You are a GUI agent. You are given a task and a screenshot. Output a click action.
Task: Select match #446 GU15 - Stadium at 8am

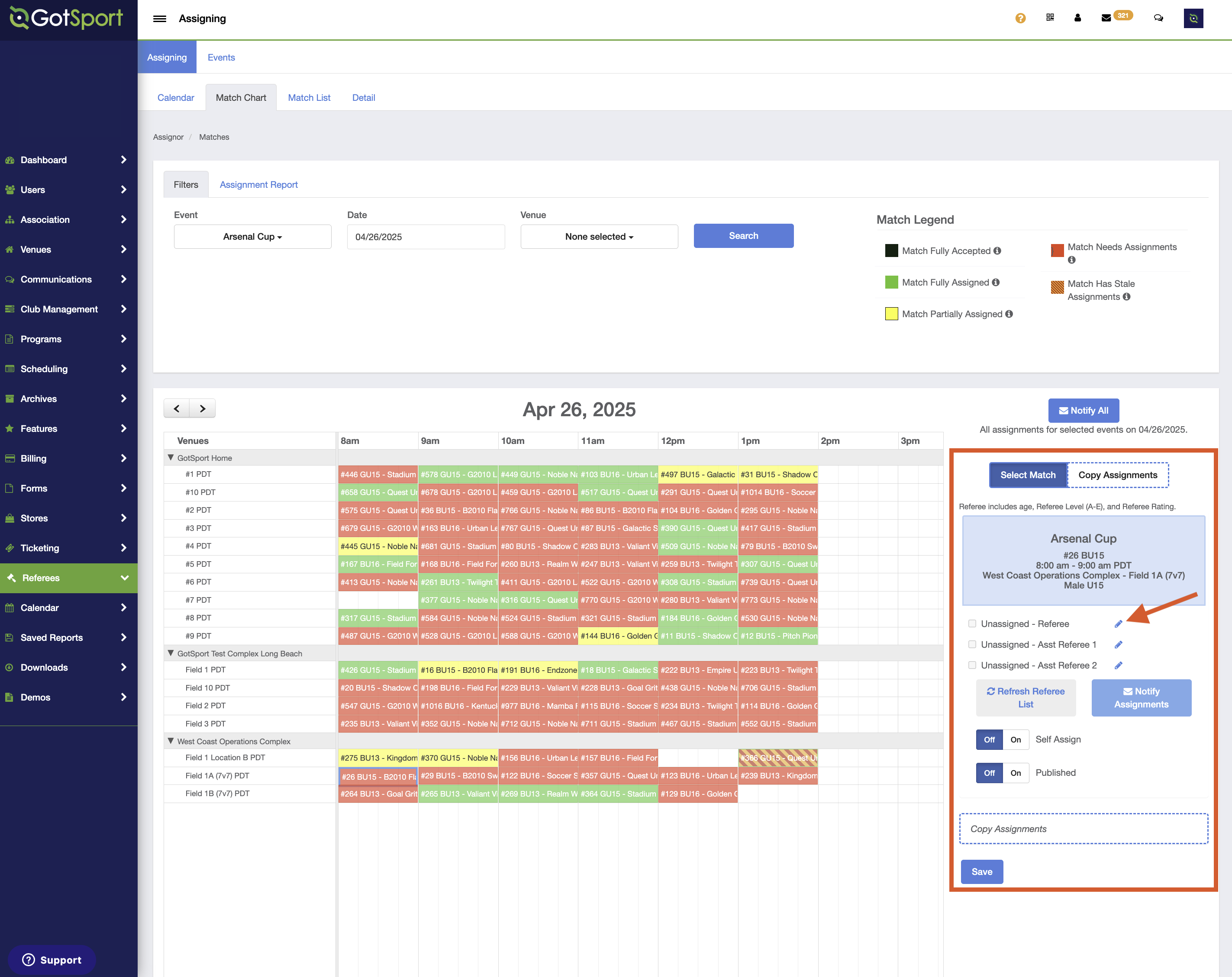point(378,475)
